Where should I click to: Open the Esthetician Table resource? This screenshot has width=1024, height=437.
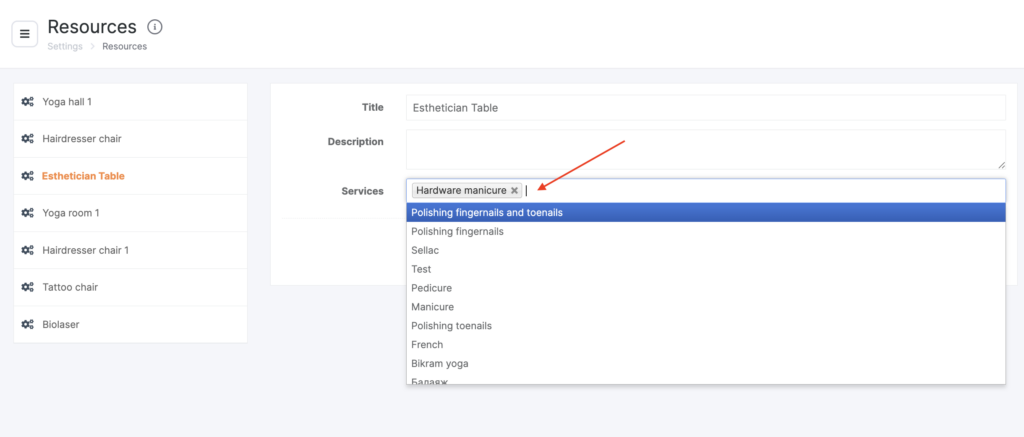pos(83,176)
